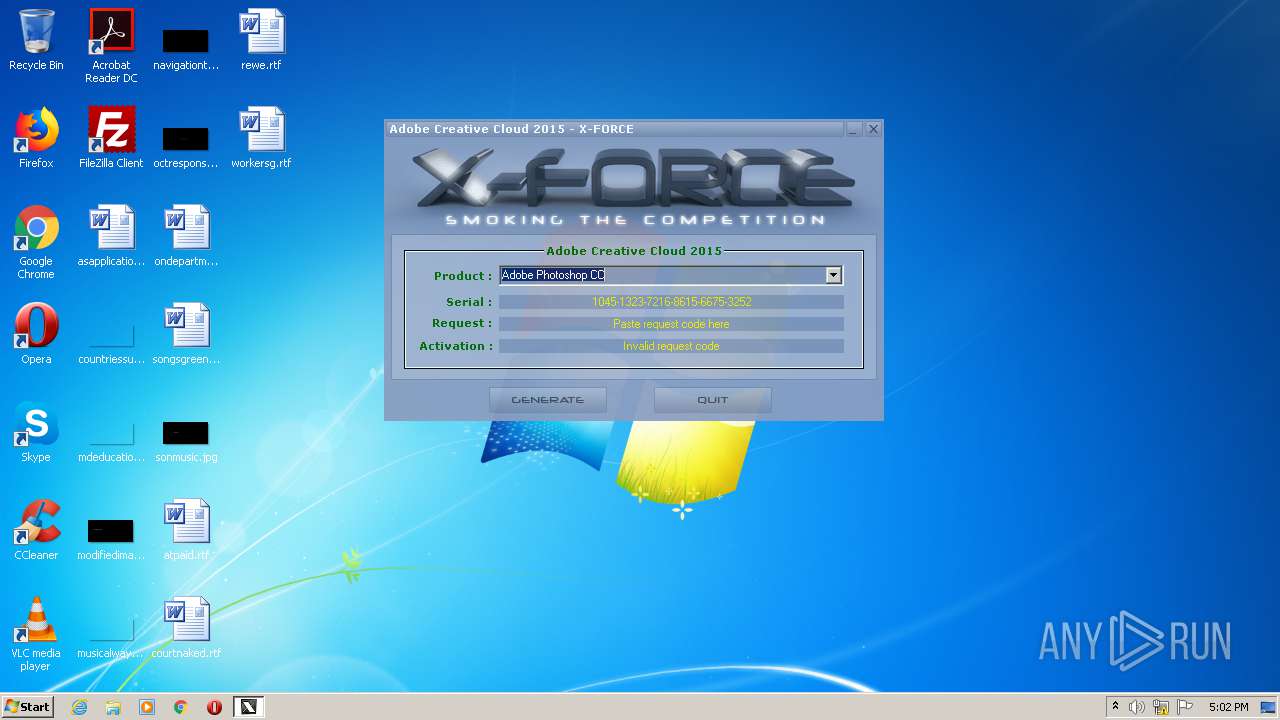
Task: Select the songsgreen... document icon
Action: coord(186,335)
